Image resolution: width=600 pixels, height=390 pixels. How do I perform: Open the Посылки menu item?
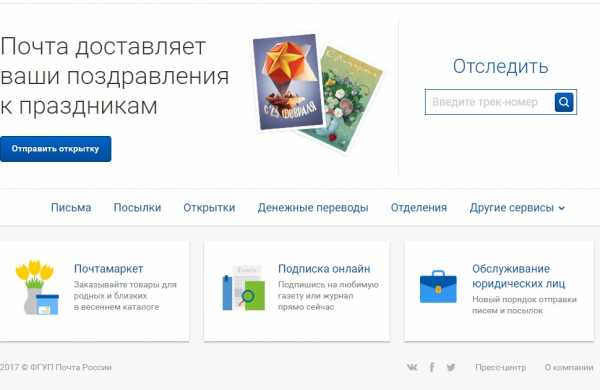(137, 207)
